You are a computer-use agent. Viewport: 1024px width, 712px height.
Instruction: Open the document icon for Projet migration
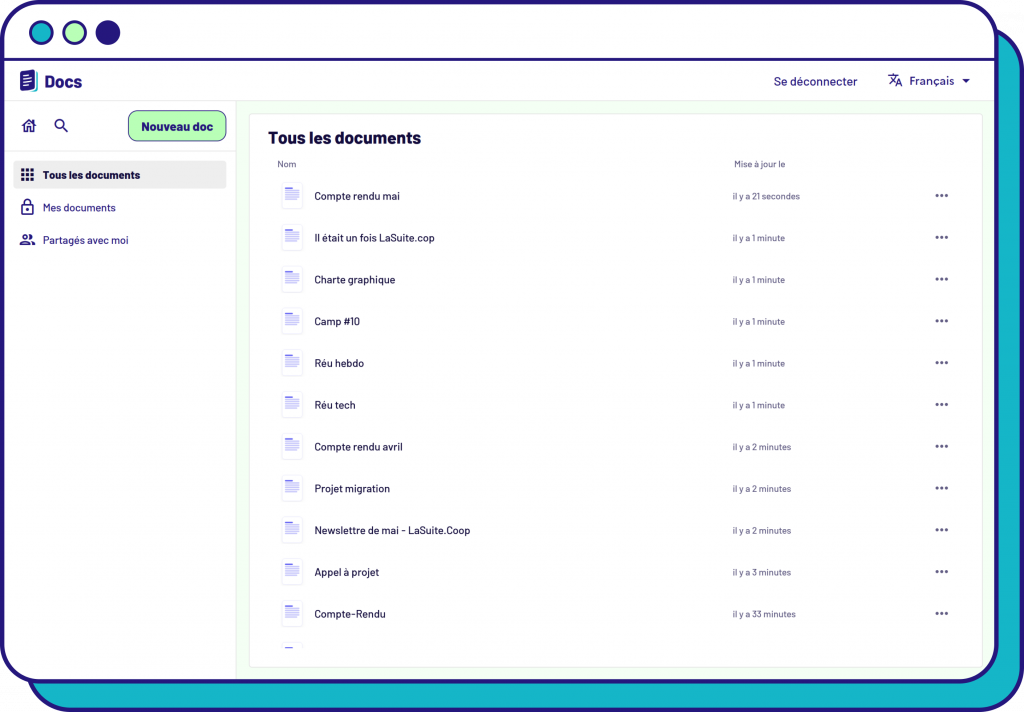pos(292,488)
